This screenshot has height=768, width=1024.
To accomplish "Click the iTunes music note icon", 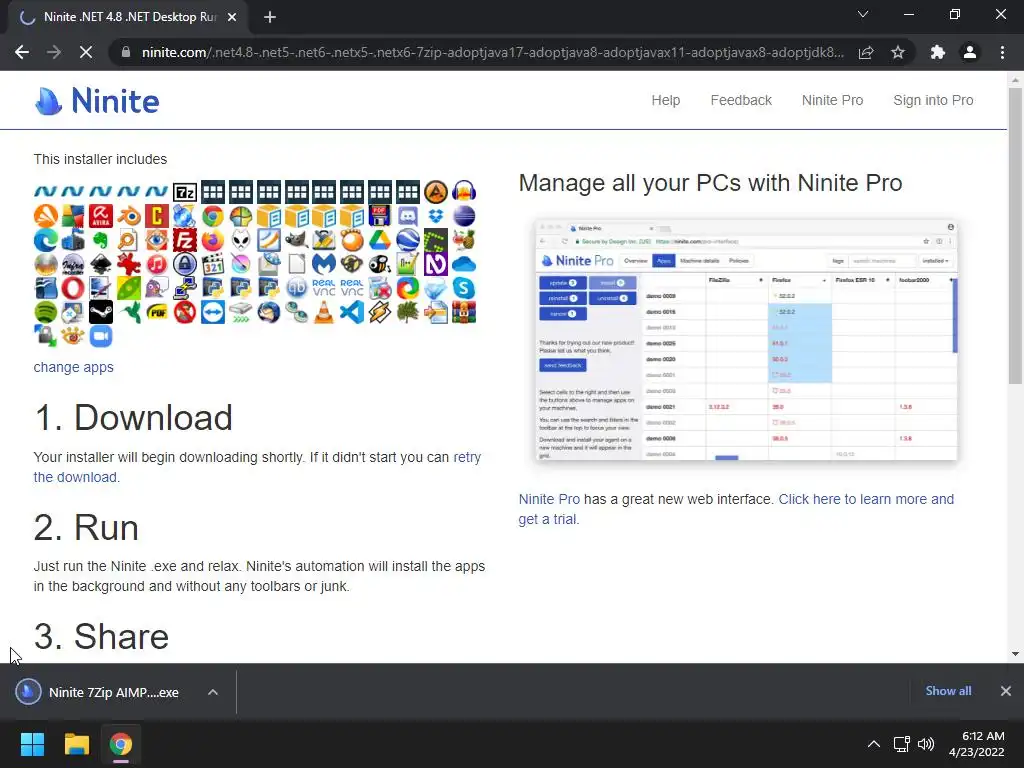I will point(157,264).
